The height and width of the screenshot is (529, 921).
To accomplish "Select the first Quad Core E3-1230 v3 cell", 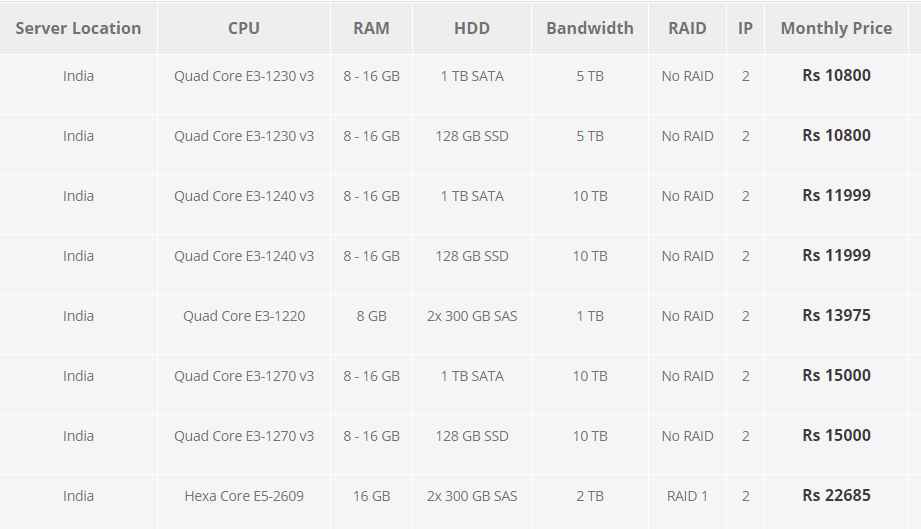I will [244, 76].
